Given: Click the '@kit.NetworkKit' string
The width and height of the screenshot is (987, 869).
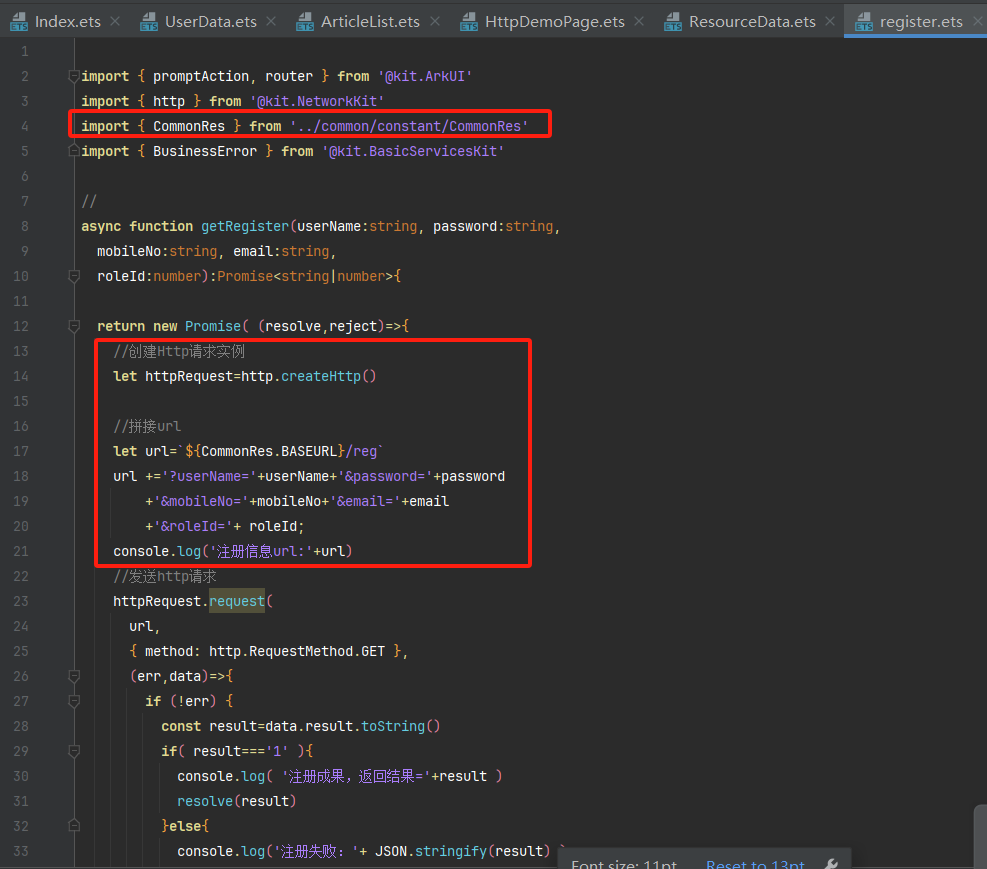Looking at the screenshot, I should tap(317, 101).
